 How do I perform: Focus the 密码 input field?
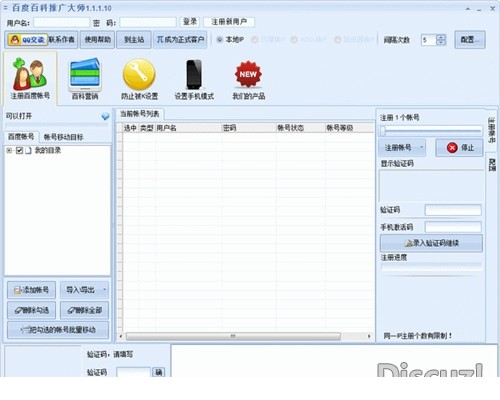[148, 22]
